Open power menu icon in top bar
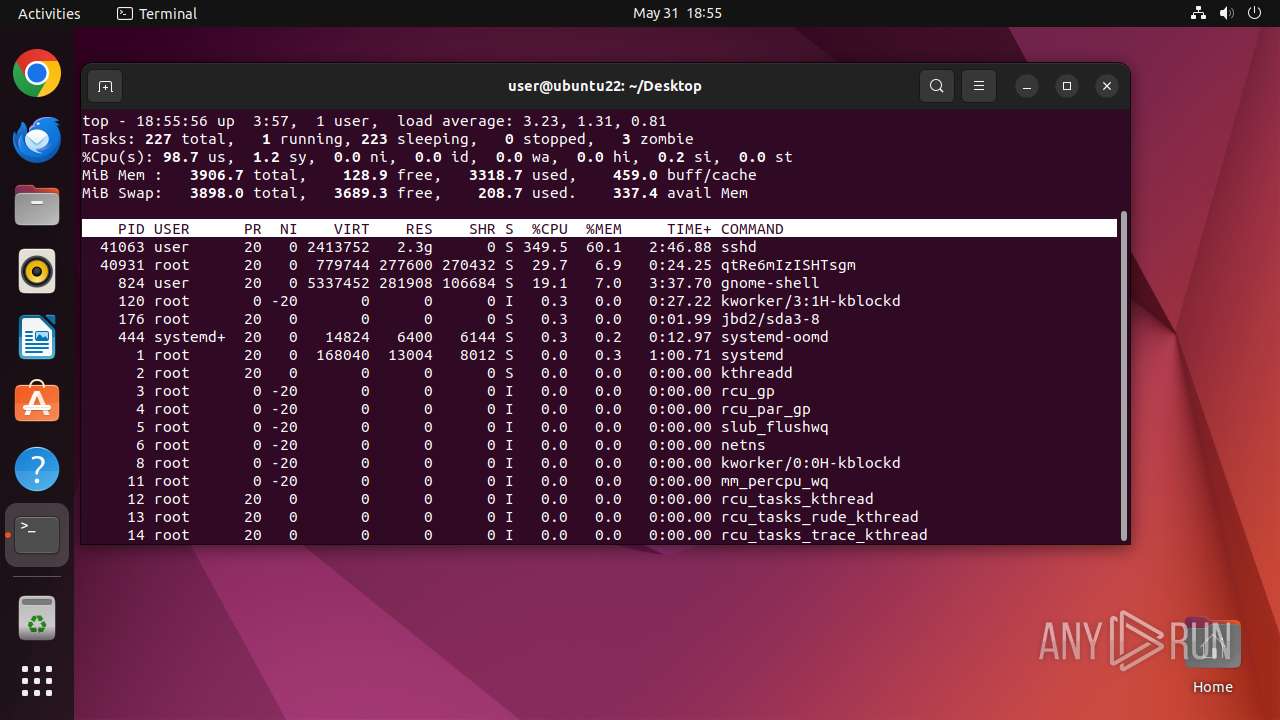The height and width of the screenshot is (720, 1280). [1255, 13]
